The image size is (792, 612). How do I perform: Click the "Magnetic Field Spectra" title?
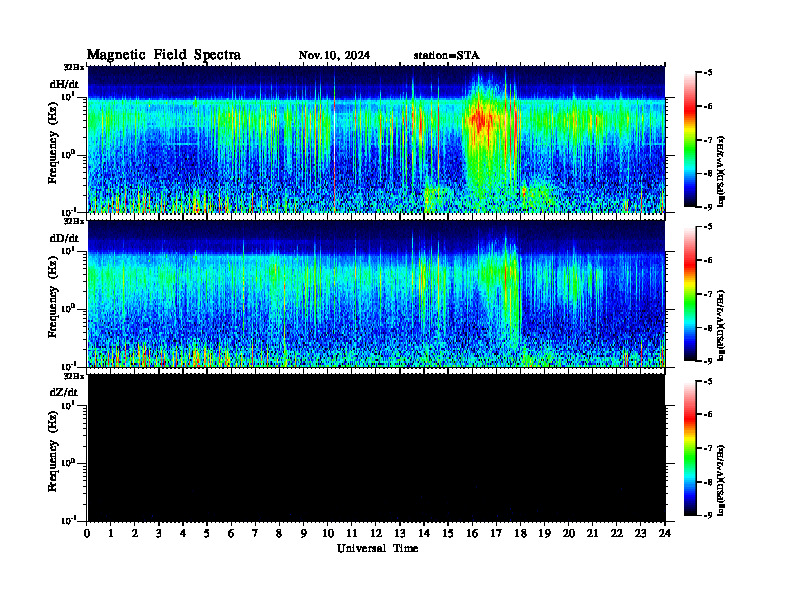[164, 55]
